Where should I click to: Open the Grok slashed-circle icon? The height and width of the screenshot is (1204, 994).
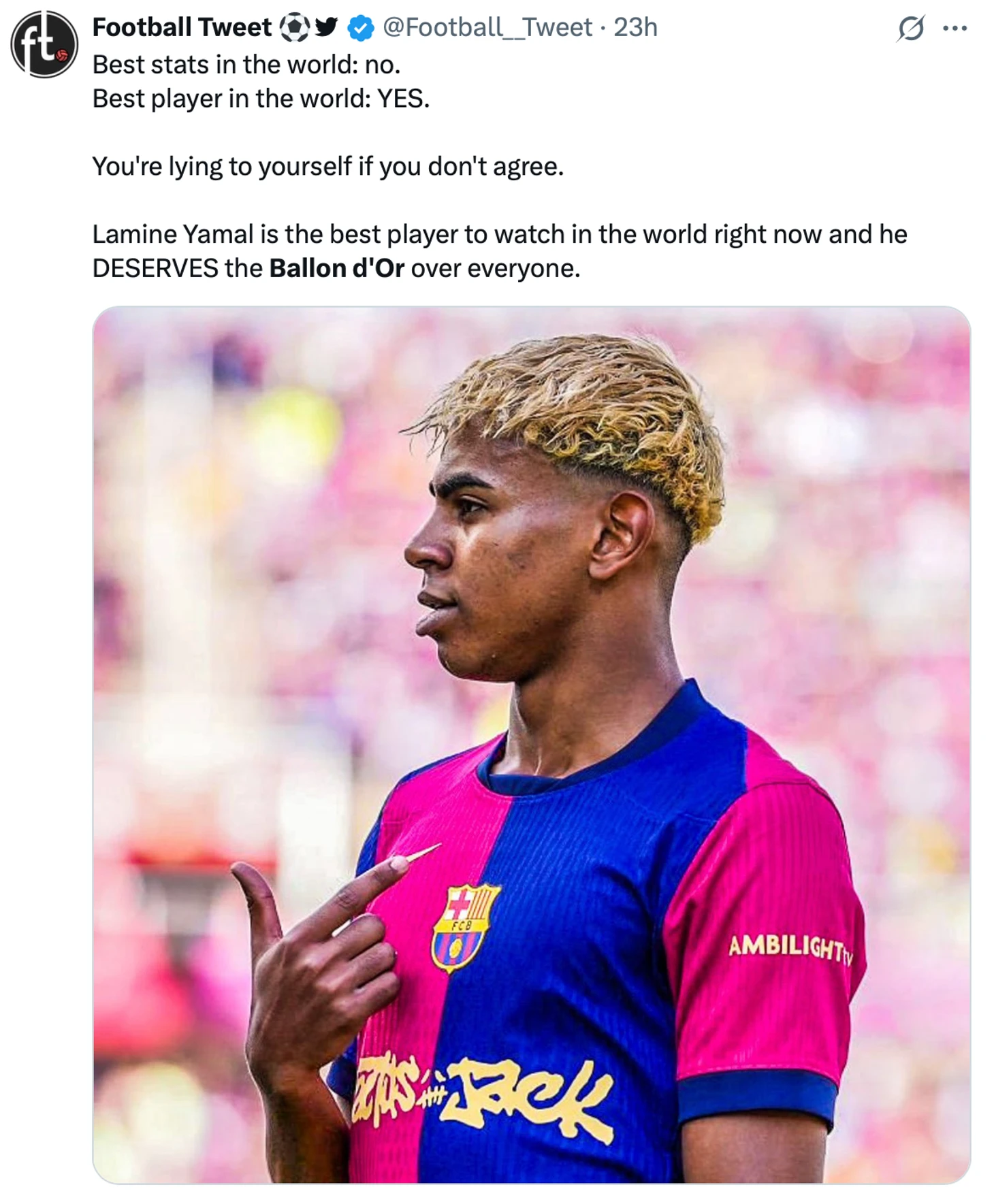point(911,29)
